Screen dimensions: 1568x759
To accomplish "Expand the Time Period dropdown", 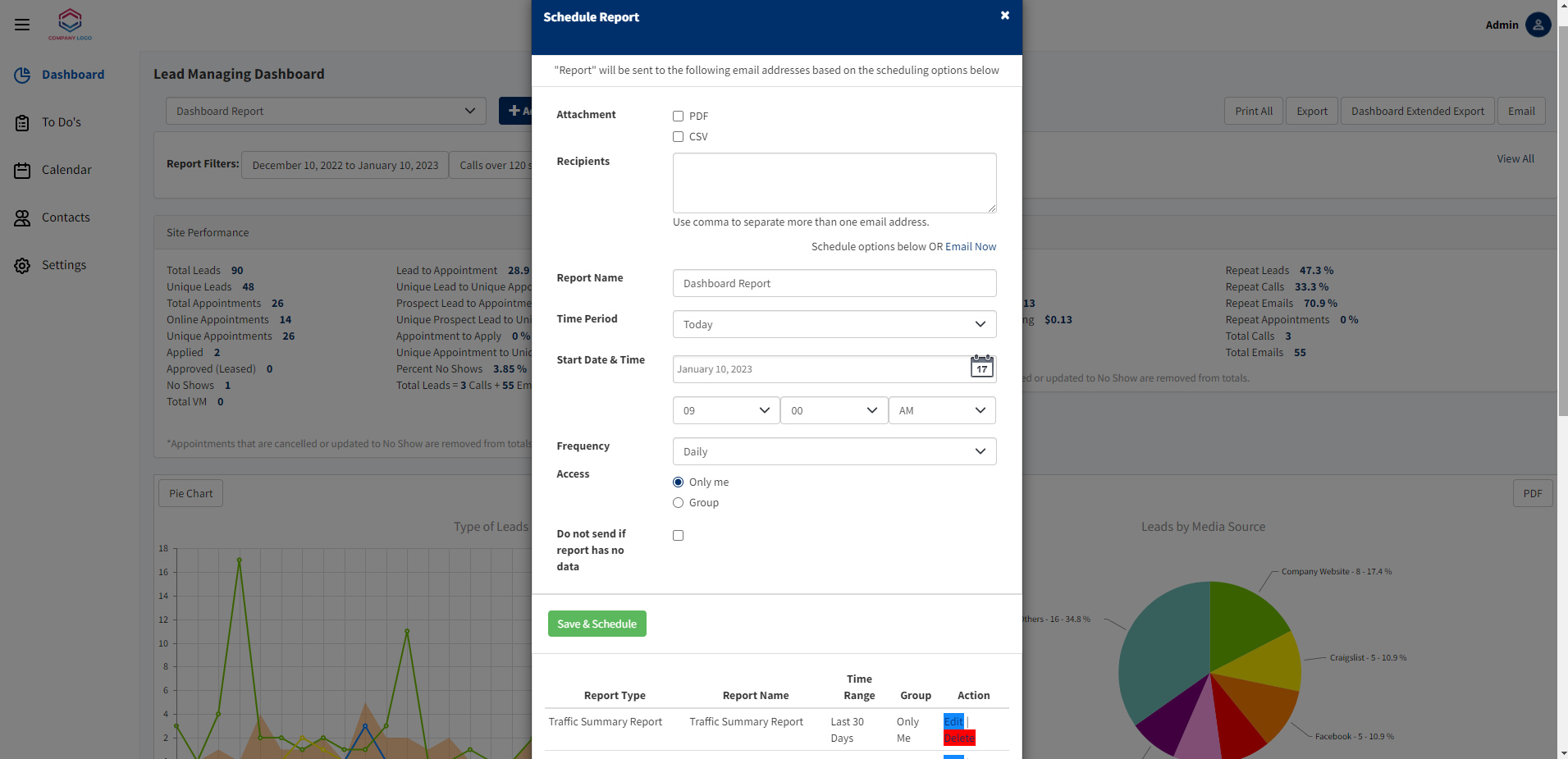I will tap(834, 324).
